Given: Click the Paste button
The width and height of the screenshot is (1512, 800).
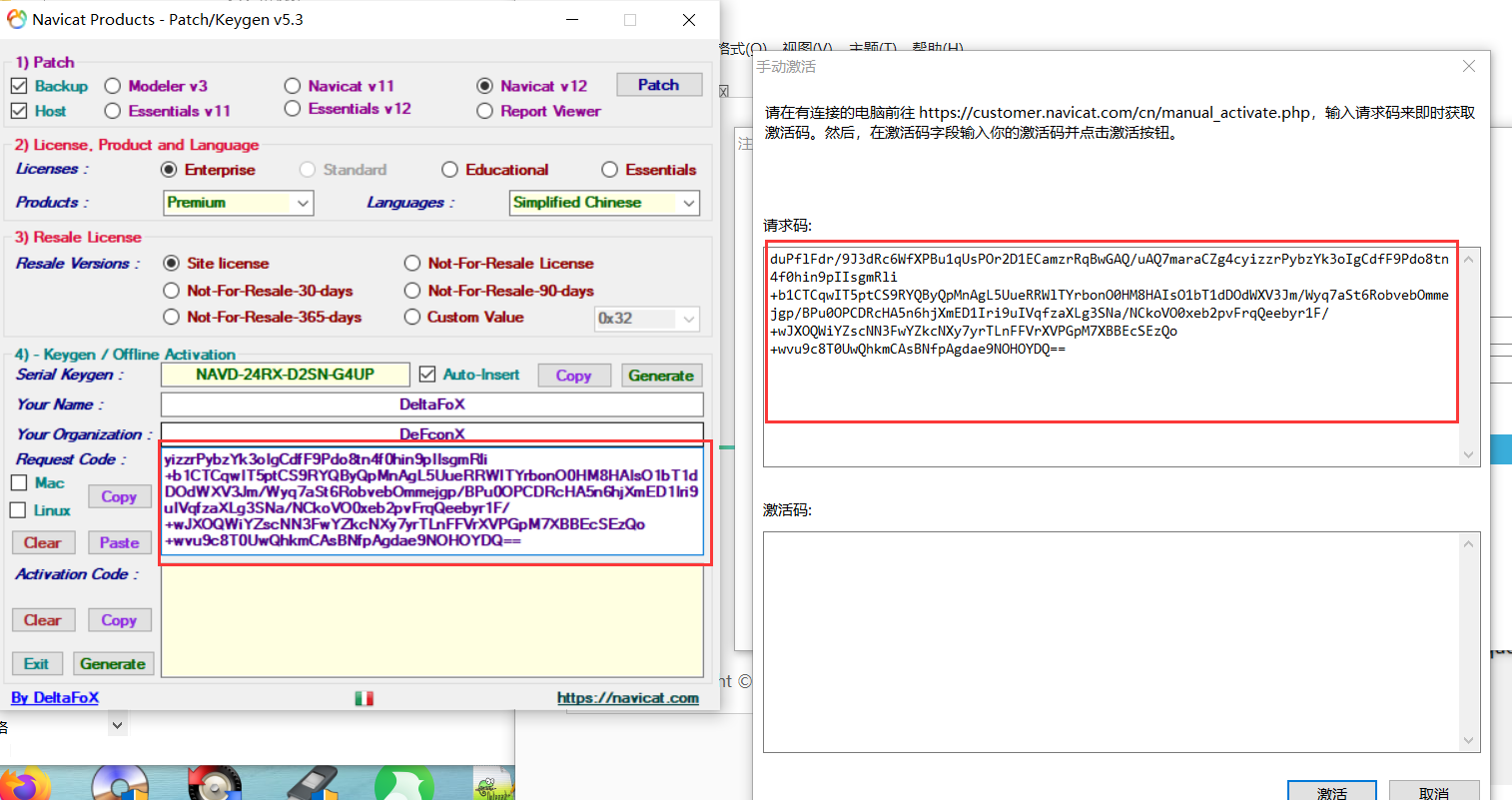Looking at the screenshot, I should click(x=119, y=542).
